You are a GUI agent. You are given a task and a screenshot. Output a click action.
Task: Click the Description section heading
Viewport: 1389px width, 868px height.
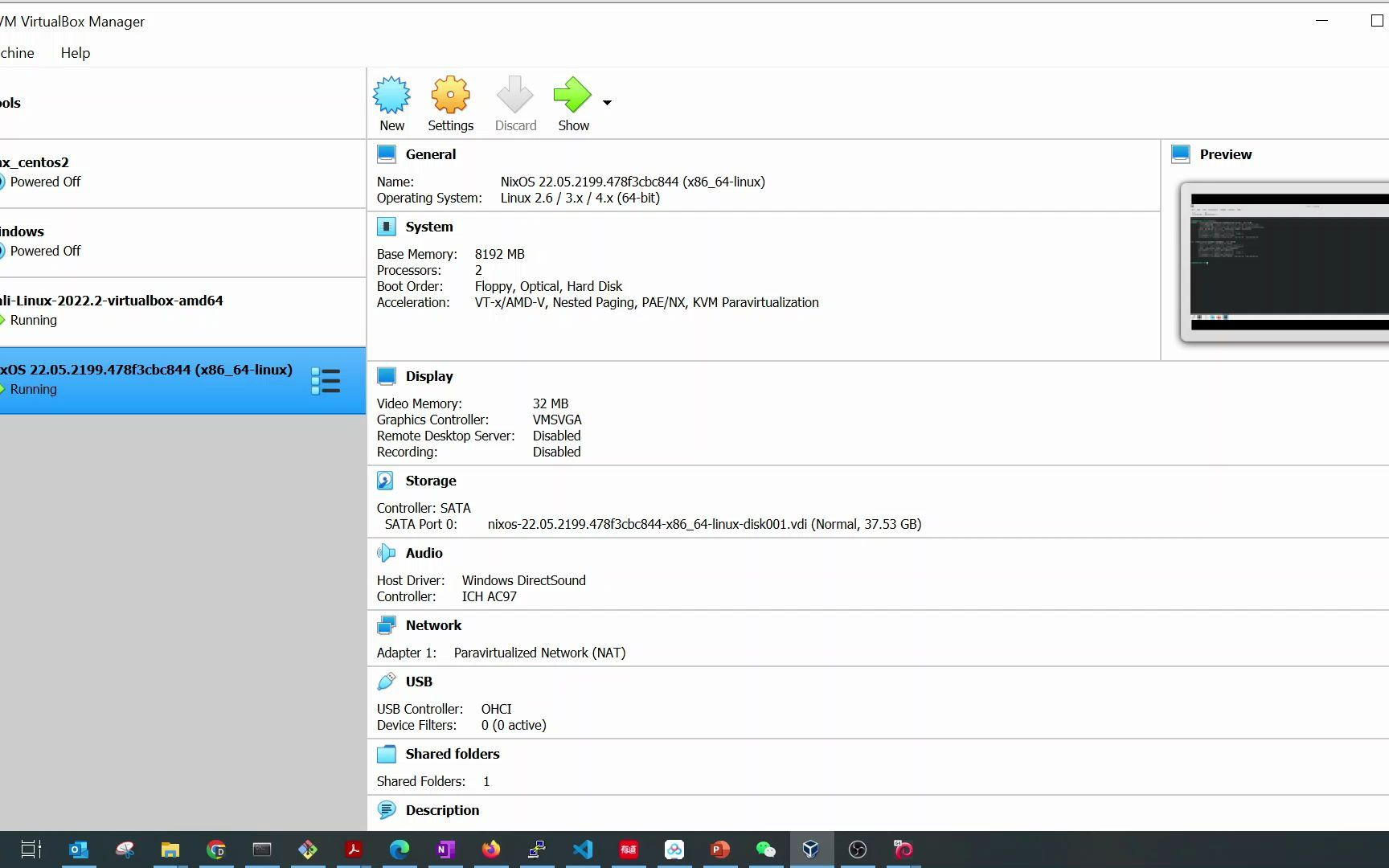442,810
